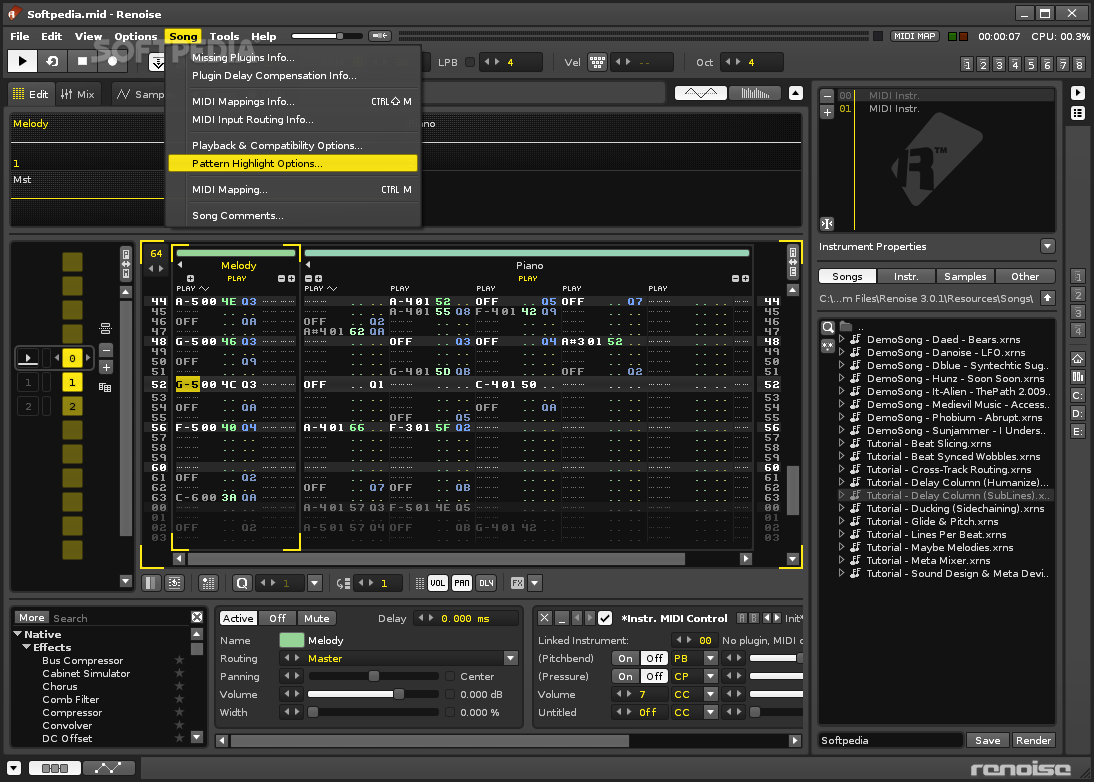Toggle the record/edit mode button
This screenshot has height=782, width=1094.
point(112,61)
